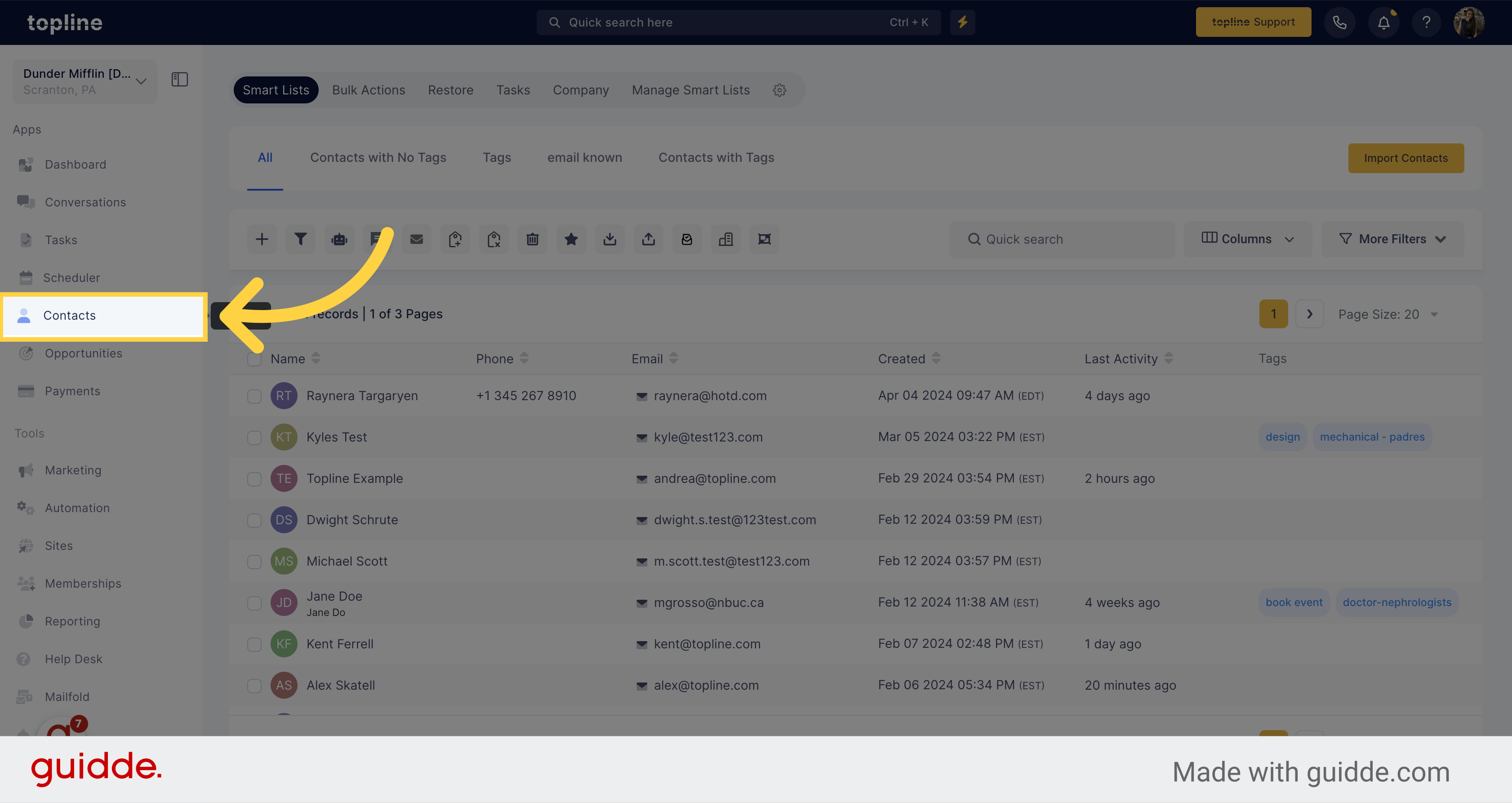Open Payments in sidebar
Viewport: 1512px width, 803px height.
click(x=72, y=391)
